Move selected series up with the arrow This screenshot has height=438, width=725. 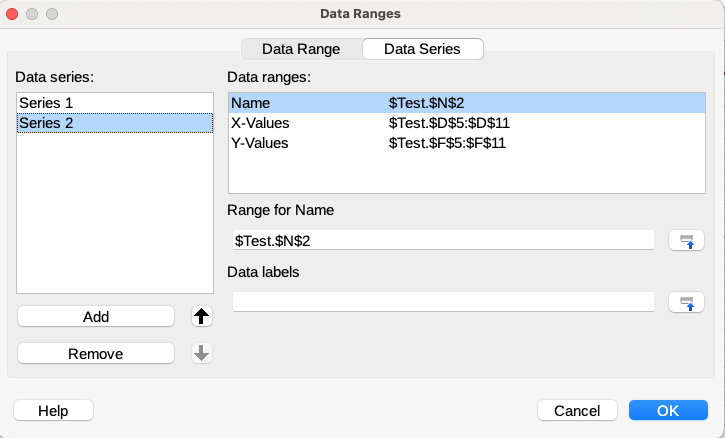[x=201, y=316]
